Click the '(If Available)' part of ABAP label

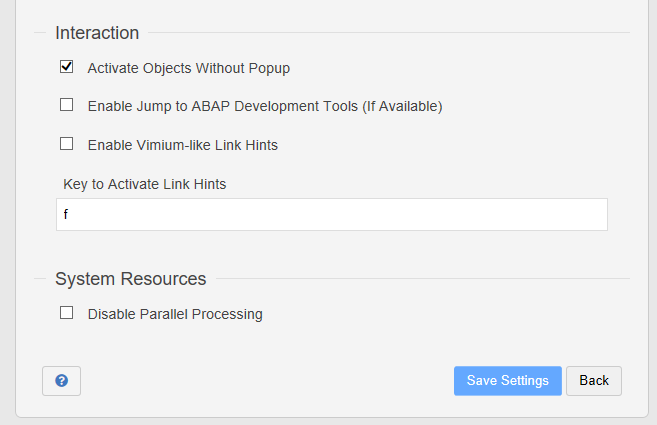click(402, 106)
